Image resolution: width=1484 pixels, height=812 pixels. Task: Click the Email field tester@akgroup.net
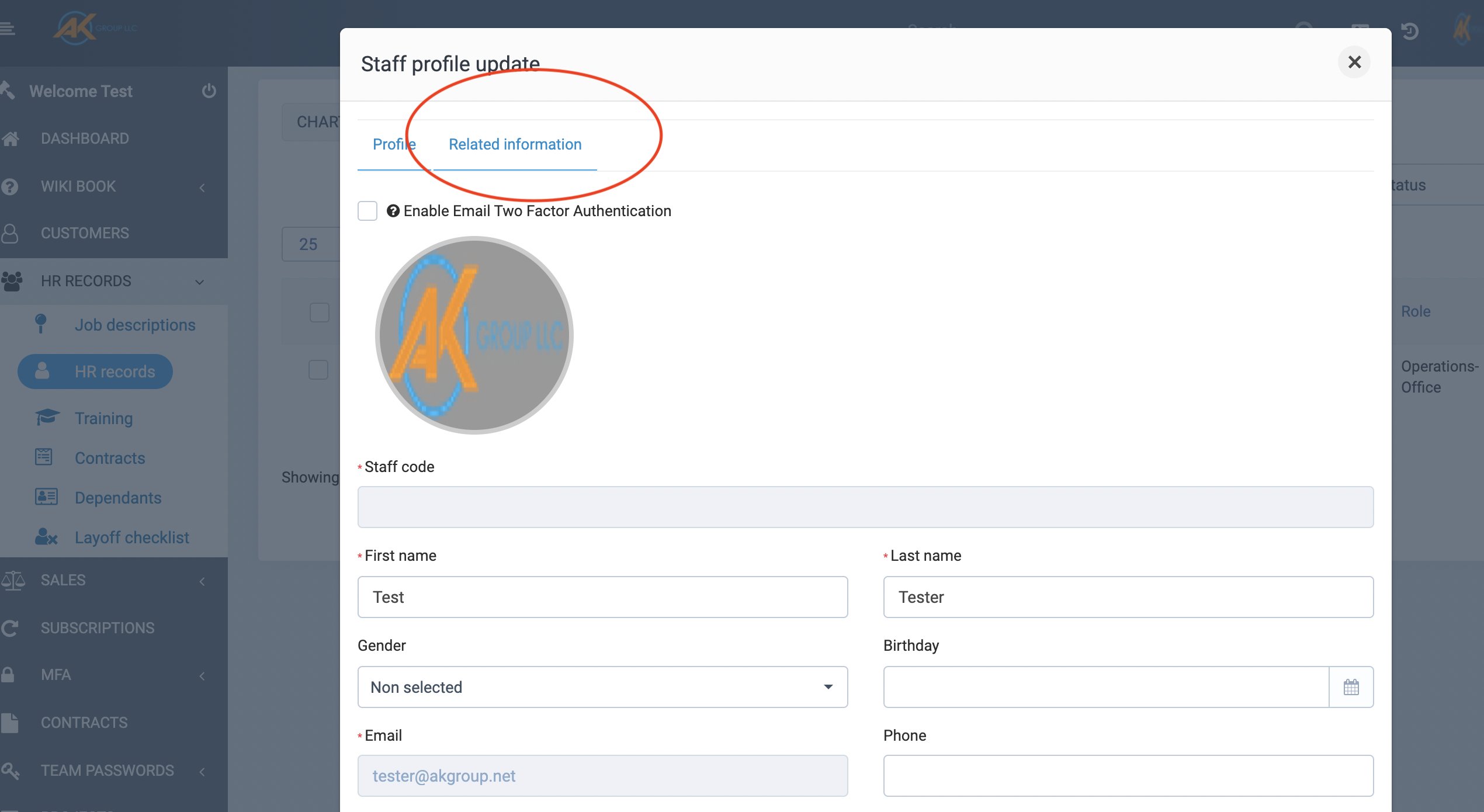point(602,776)
